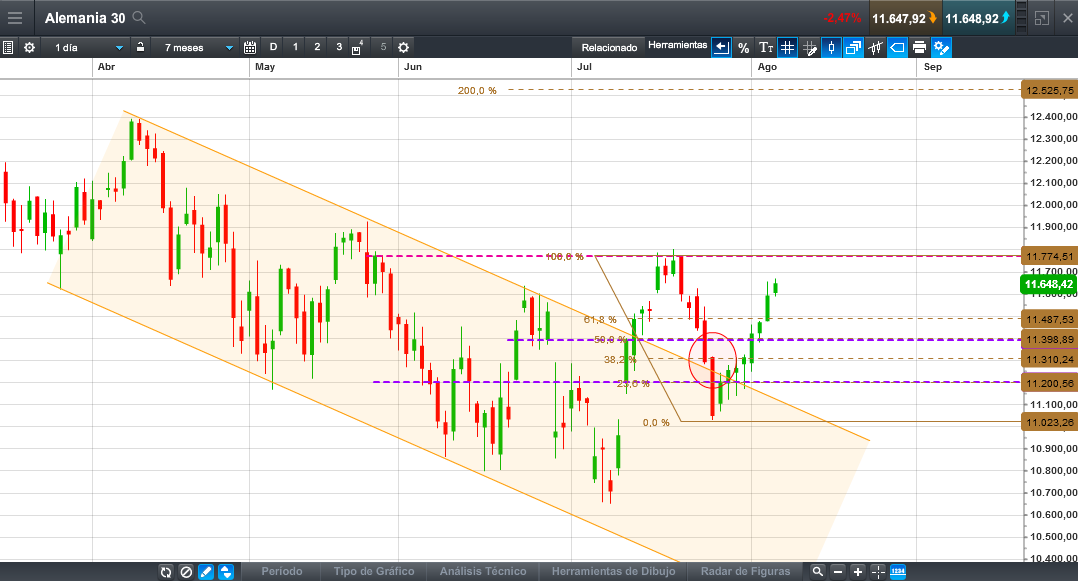Click the 61,8 % Fibonacci text
The height and width of the screenshot is (583, 1078).
click(x=600, y=320)
